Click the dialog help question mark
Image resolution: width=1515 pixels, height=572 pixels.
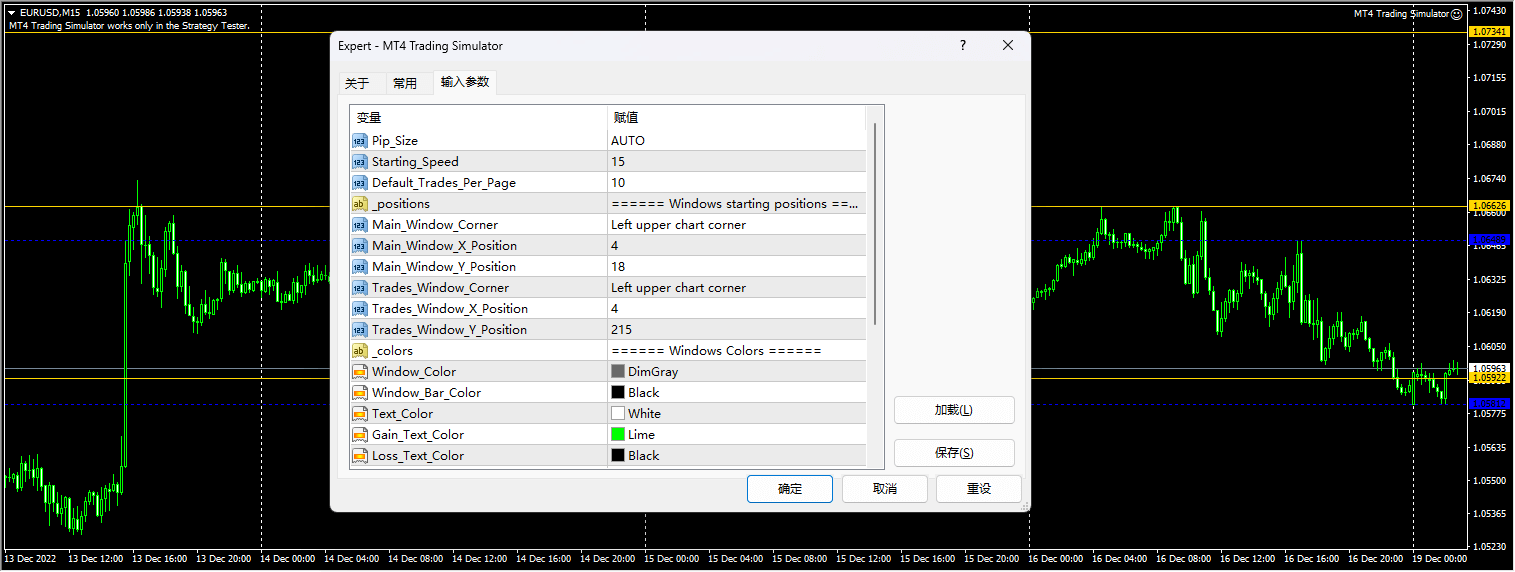click(x=963, y=46)
